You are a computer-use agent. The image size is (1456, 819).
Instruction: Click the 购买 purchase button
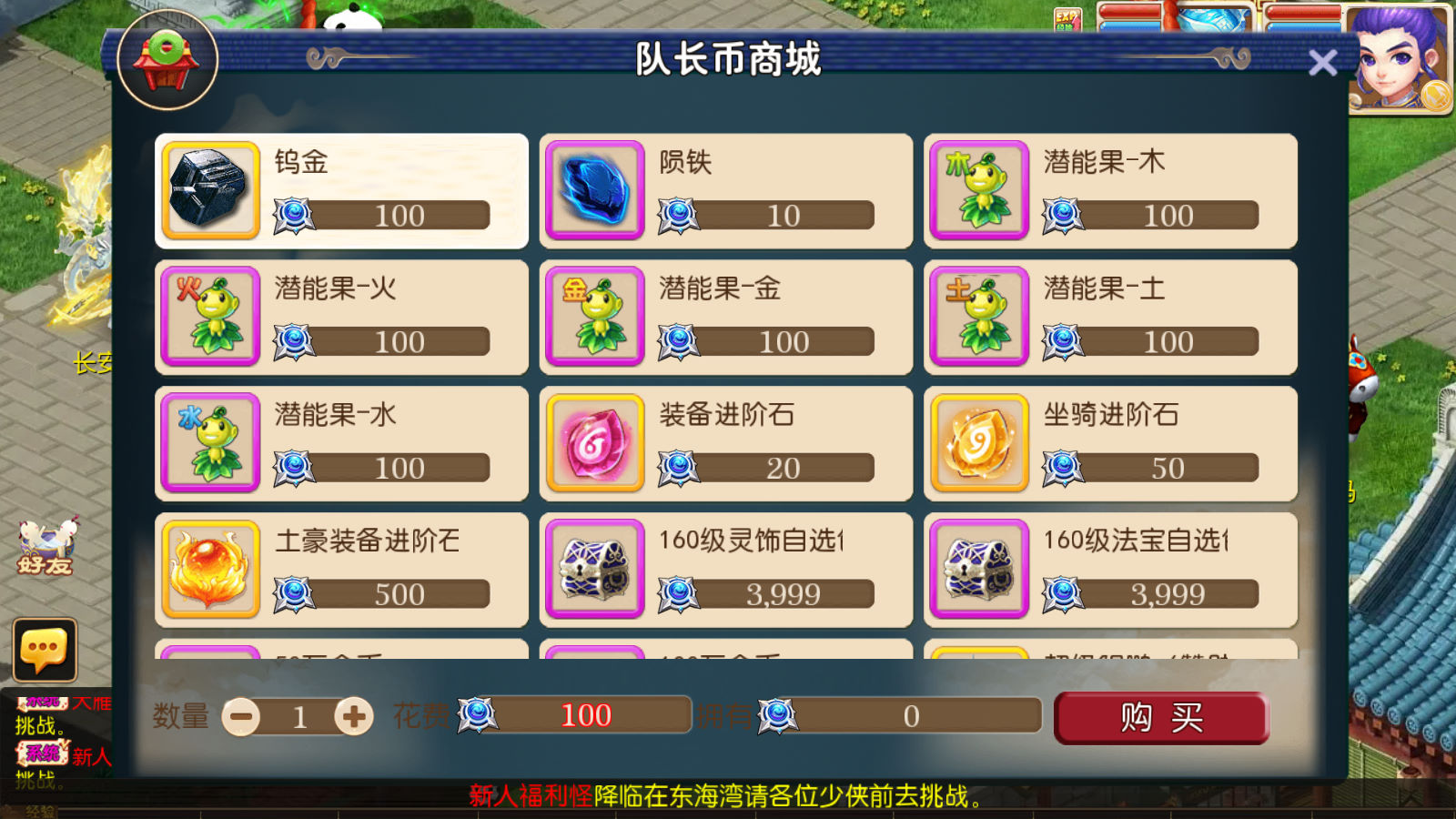point(1161,718)
